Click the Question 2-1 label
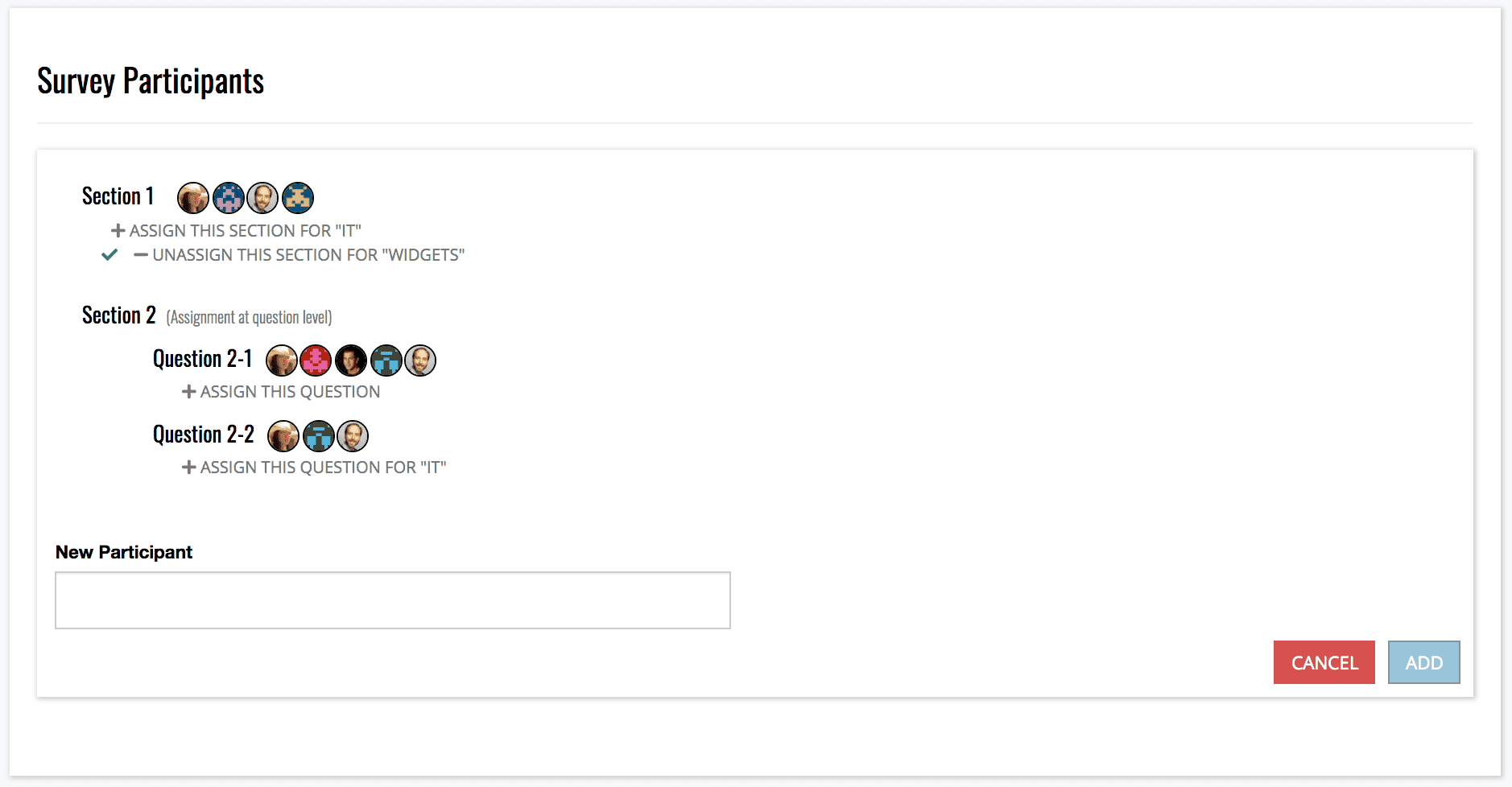Viewport: 1512px width, 787px height. click(203, 359)
